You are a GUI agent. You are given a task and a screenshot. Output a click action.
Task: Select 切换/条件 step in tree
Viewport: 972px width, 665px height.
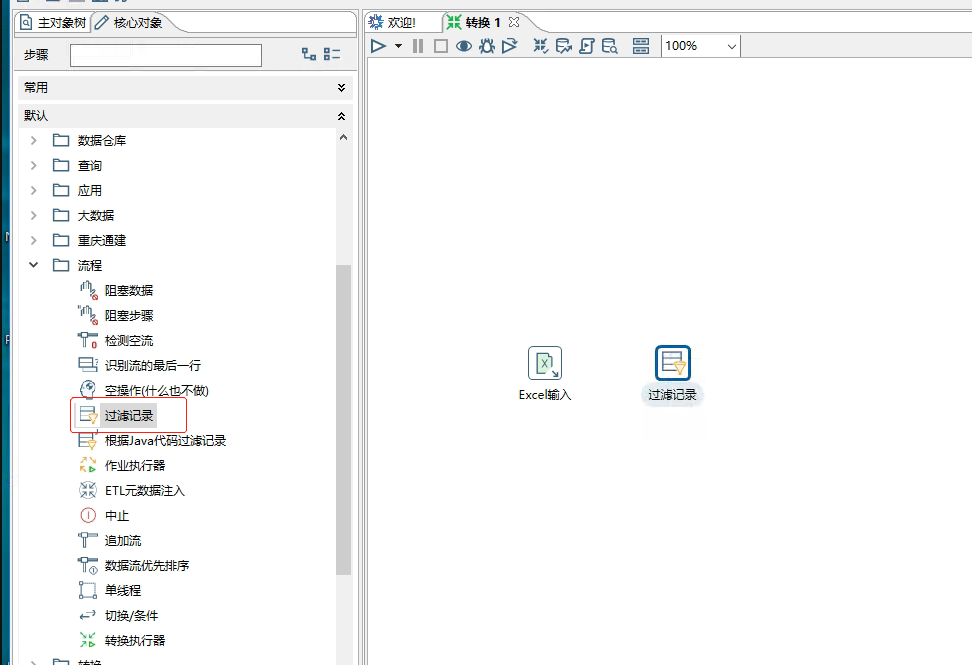(x=131, y=616)
